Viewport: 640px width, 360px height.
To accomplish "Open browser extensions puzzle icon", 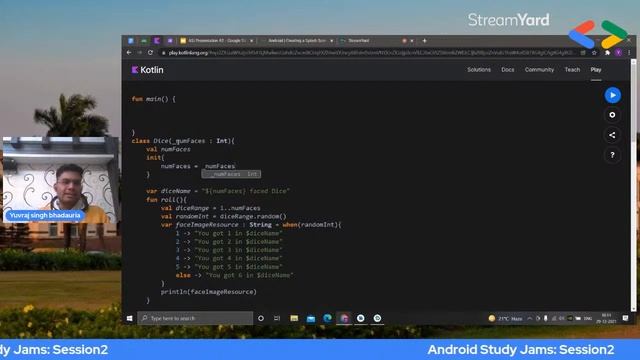I will 607,53.
